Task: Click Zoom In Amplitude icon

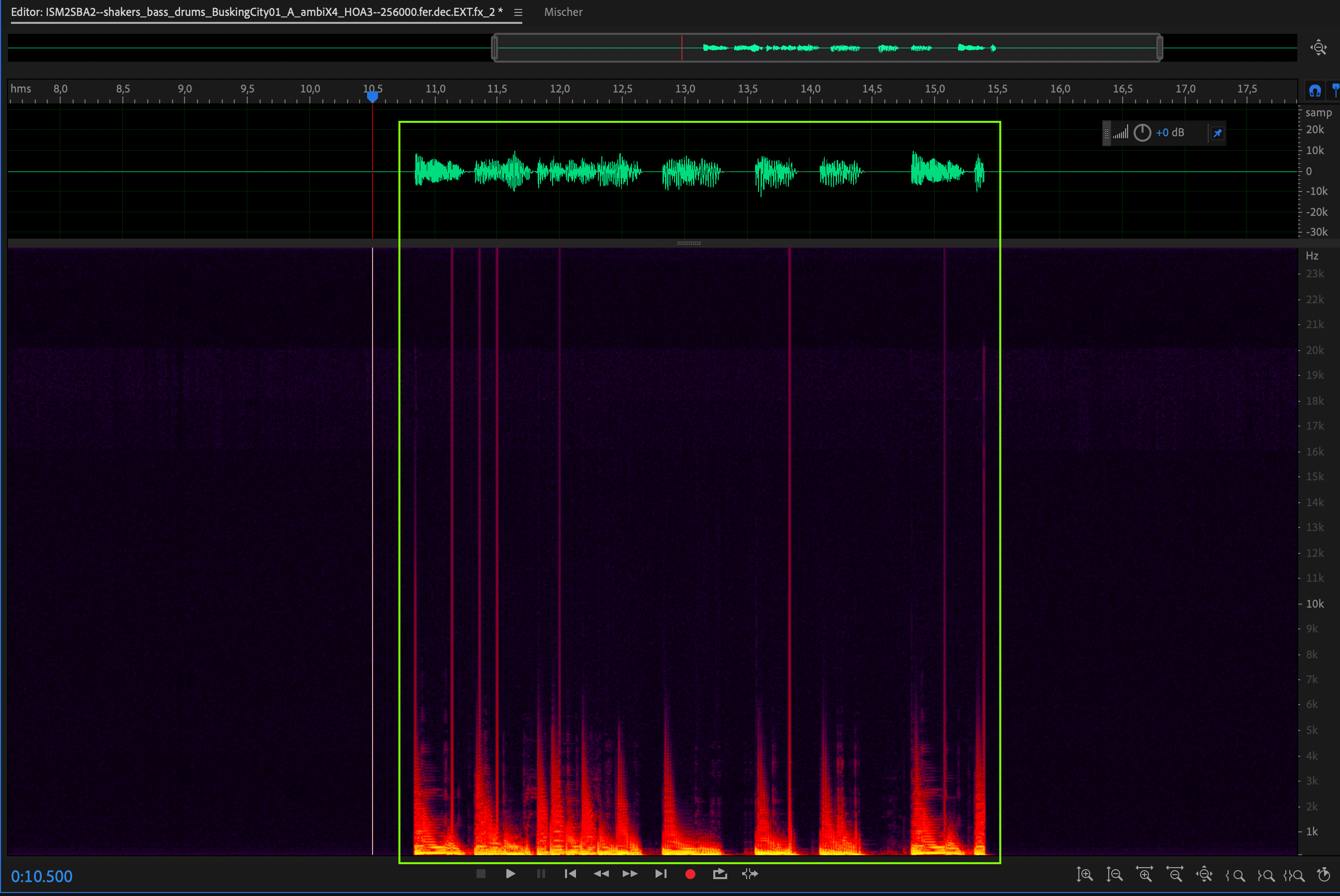Action: (1084, 875)
